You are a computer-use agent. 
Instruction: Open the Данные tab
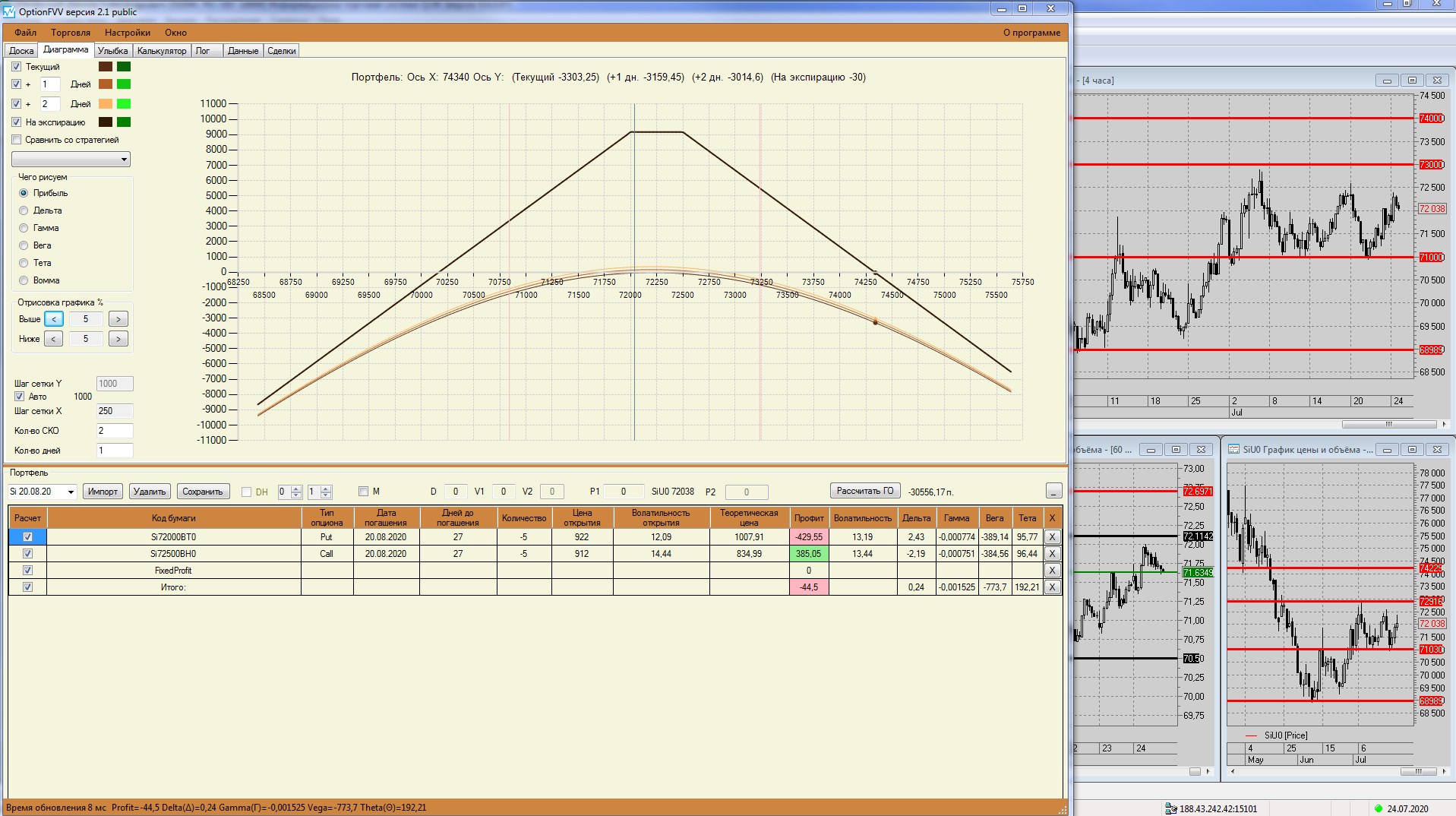243,51
